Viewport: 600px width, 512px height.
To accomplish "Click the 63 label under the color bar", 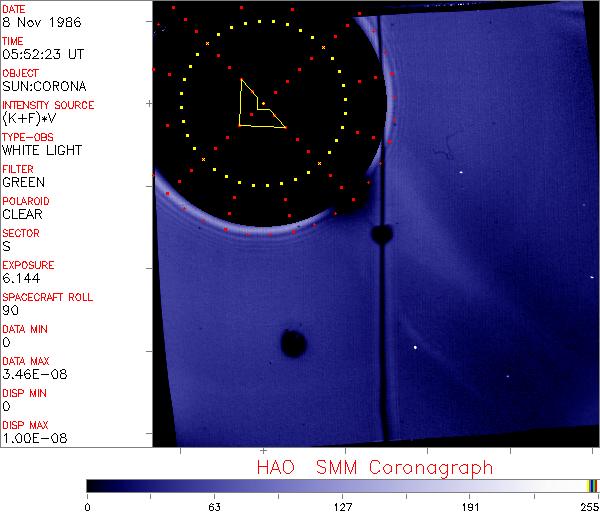I will click(x=214, y=506).
